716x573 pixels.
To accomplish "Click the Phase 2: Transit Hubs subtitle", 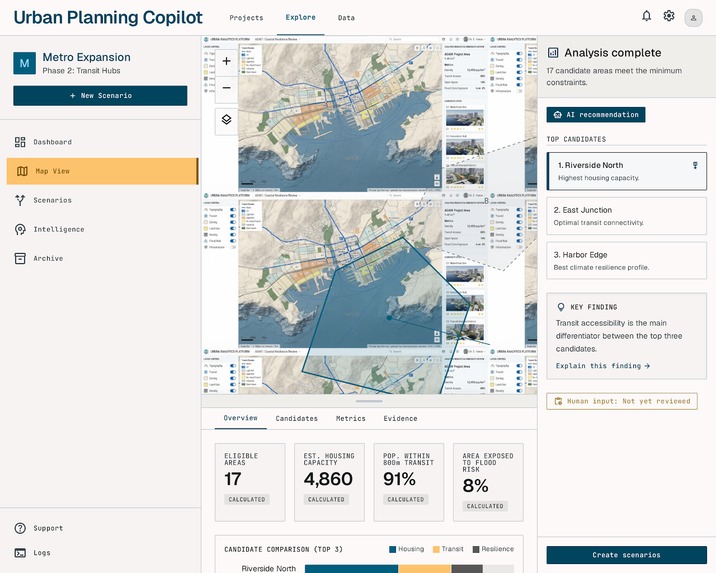I will pos(81,71).
